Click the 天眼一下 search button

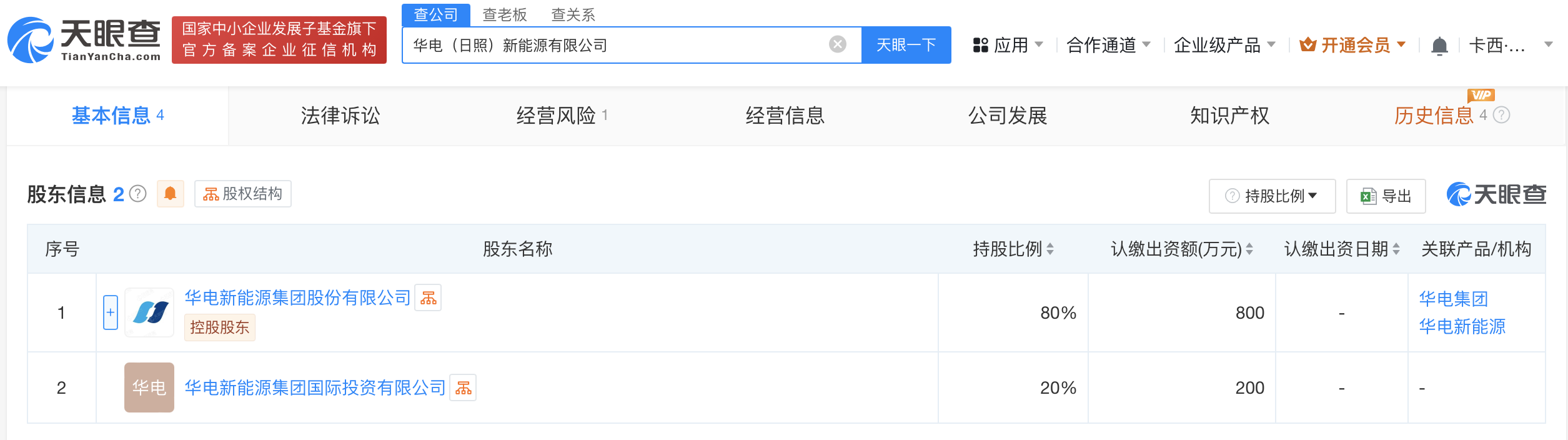[906, 45]
